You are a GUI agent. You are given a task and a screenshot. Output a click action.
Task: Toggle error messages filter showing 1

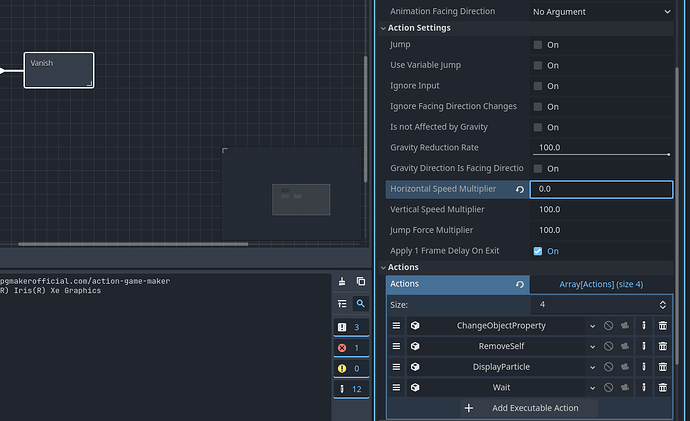click(351, 348)
